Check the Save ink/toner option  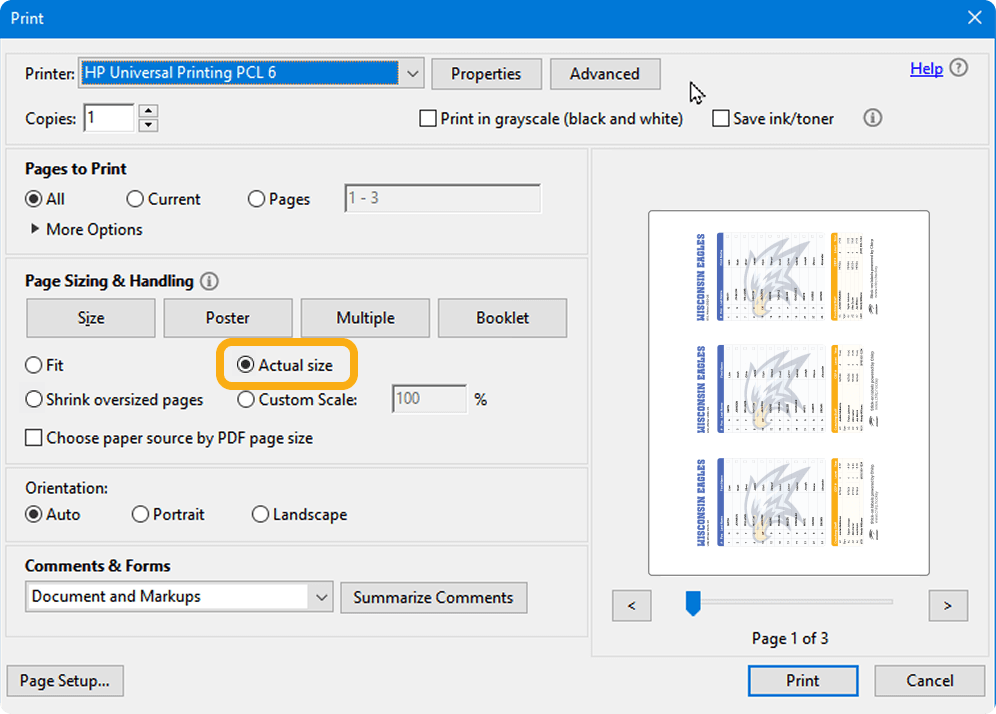point(721,118)
